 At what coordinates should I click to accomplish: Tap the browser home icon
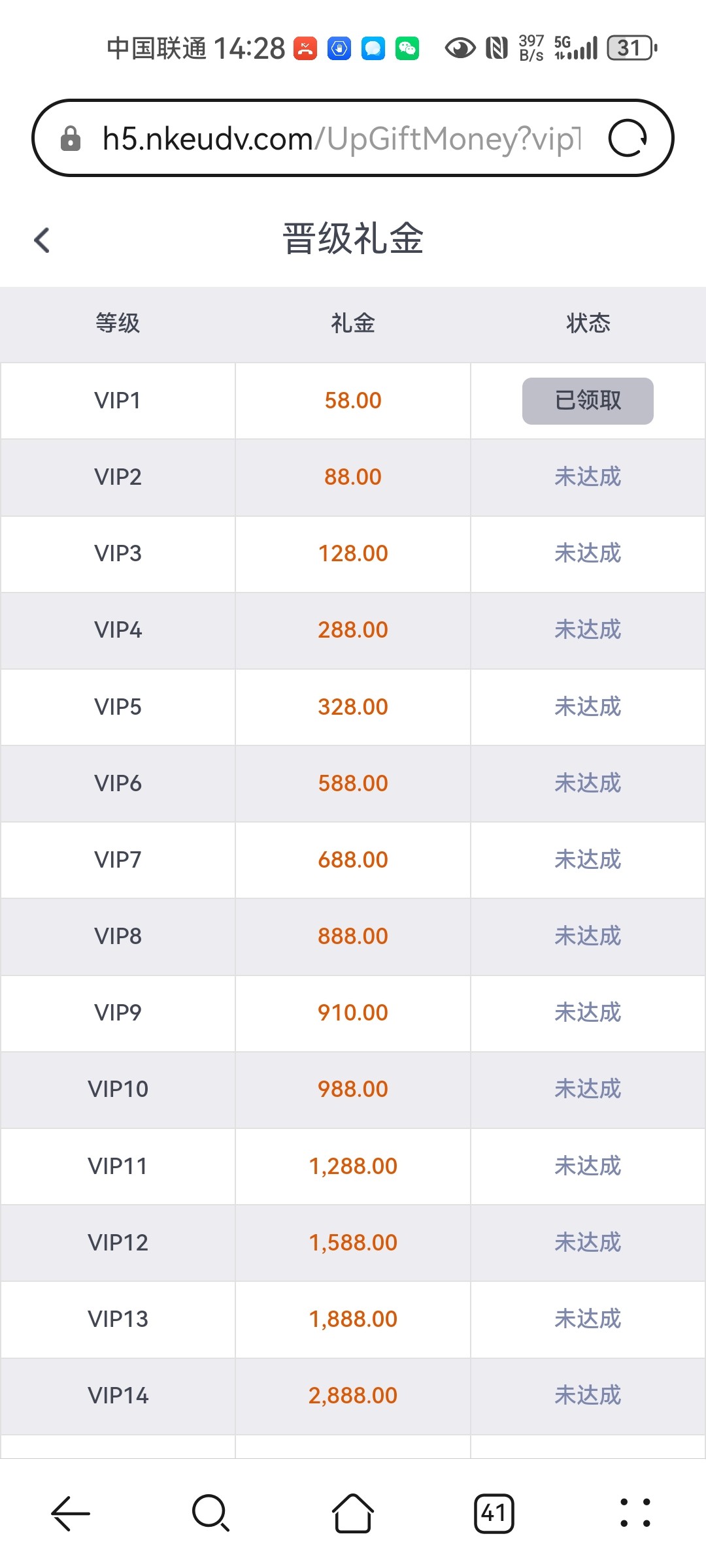[353, 1513]
